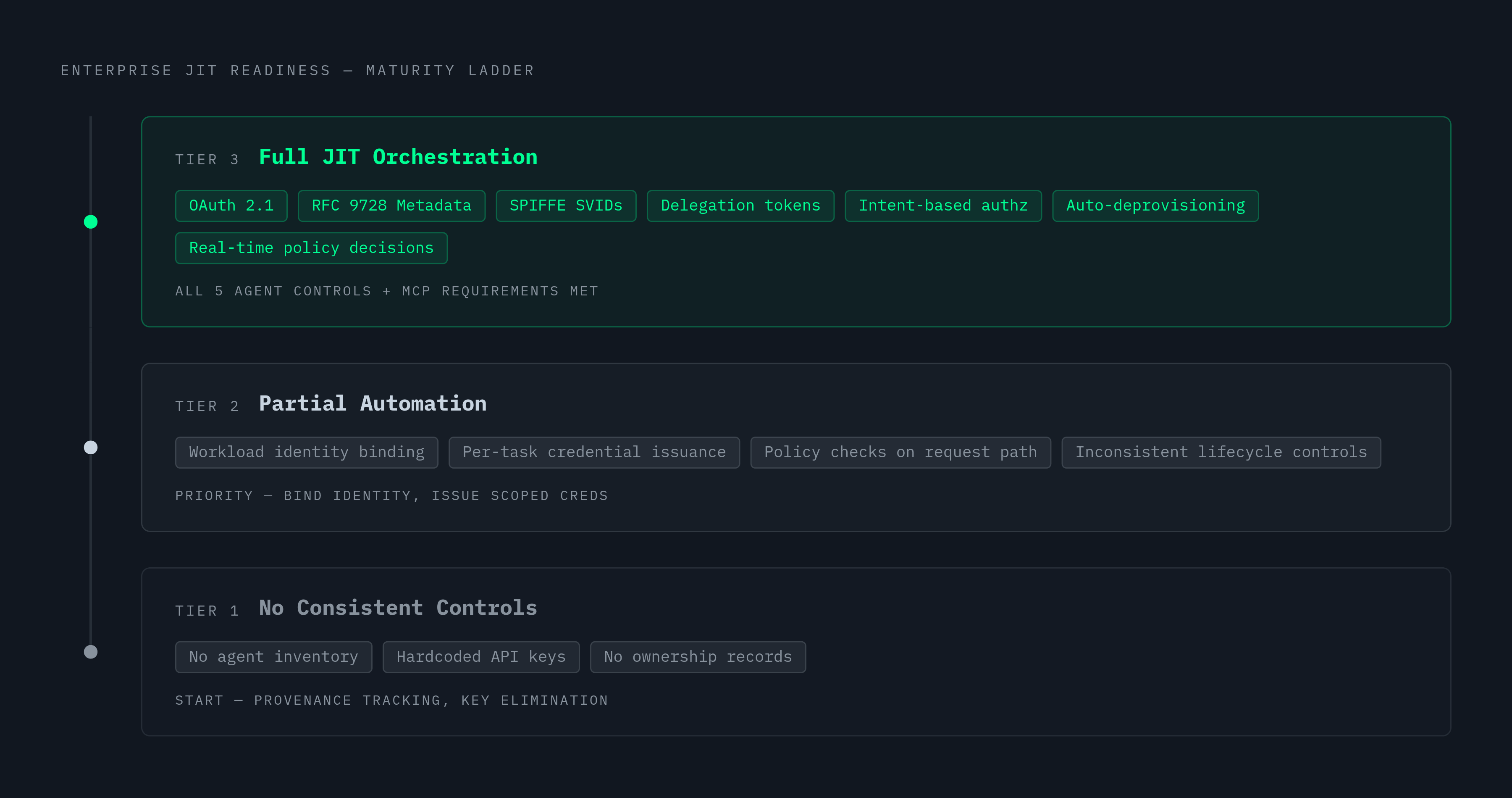Select the RFC 9728 Metadata tag

point(391,205)
